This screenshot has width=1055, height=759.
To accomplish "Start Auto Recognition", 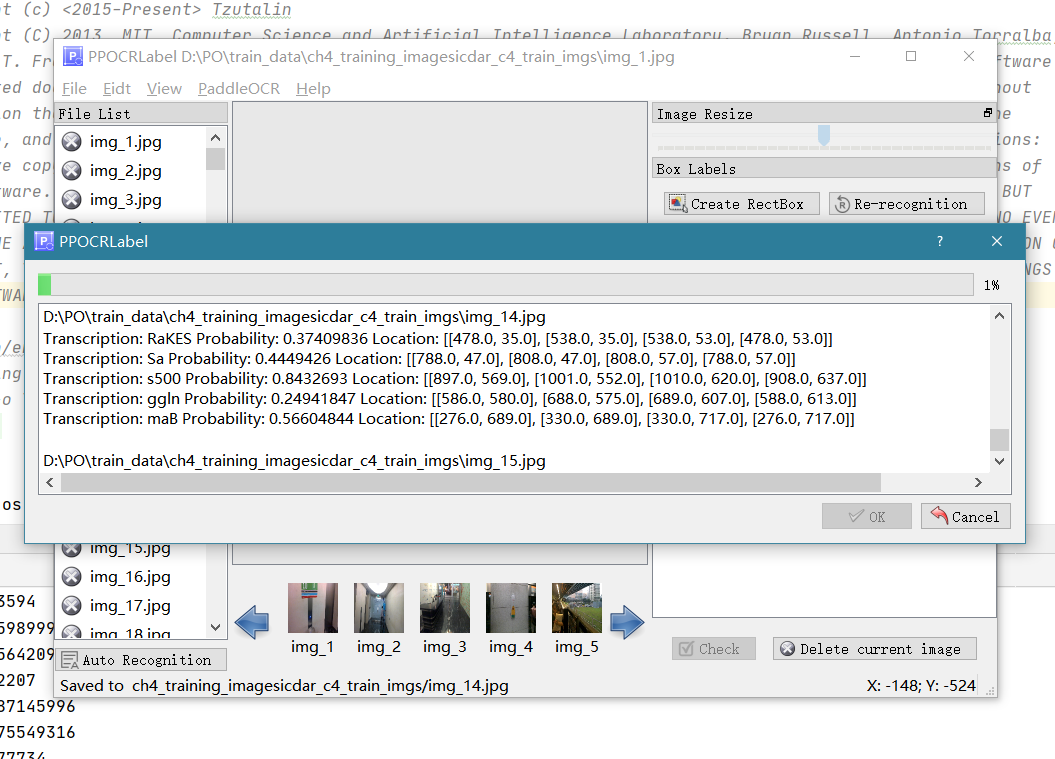I will point(141,660).
